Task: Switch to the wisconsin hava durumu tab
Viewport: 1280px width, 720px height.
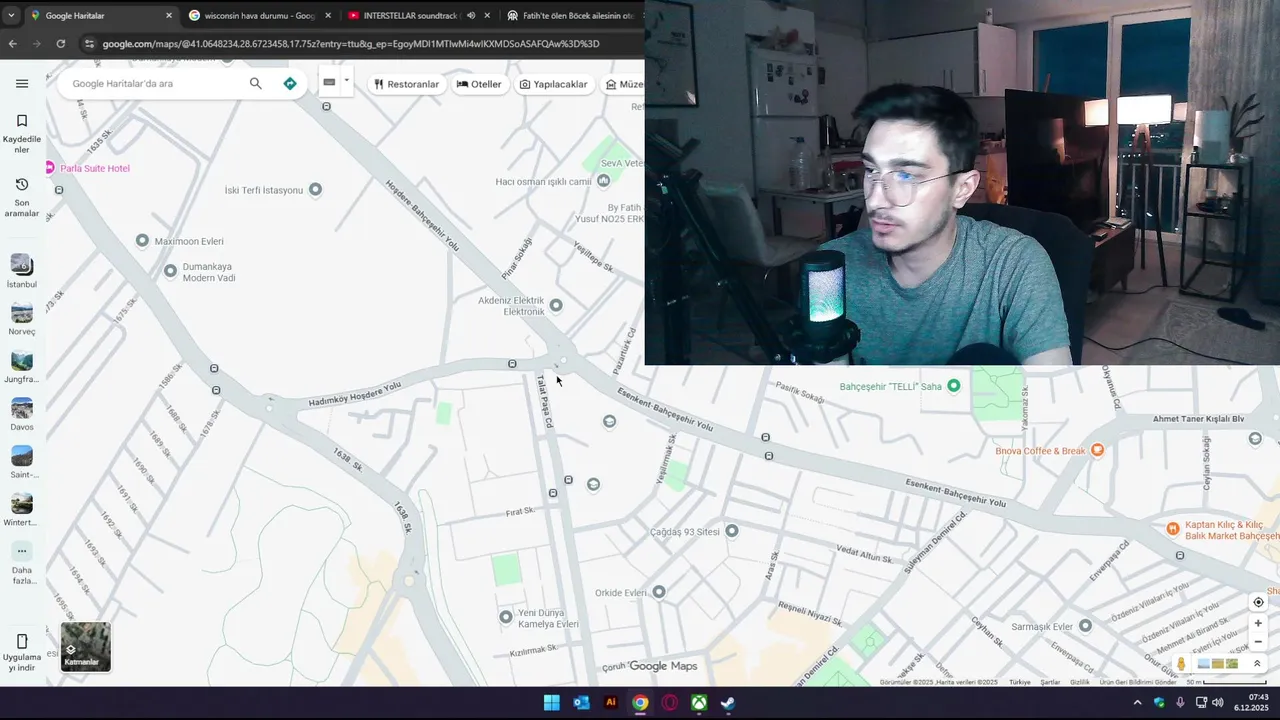Action: pos(260,15)
